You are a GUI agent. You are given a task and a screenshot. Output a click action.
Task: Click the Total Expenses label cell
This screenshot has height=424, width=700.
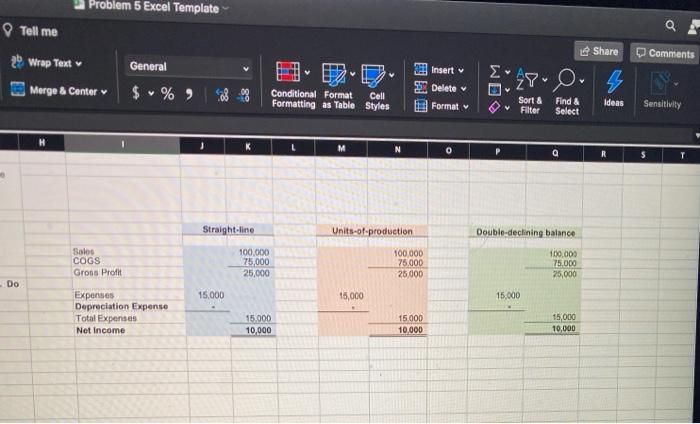pyautogui.click(x=106, y=318)
